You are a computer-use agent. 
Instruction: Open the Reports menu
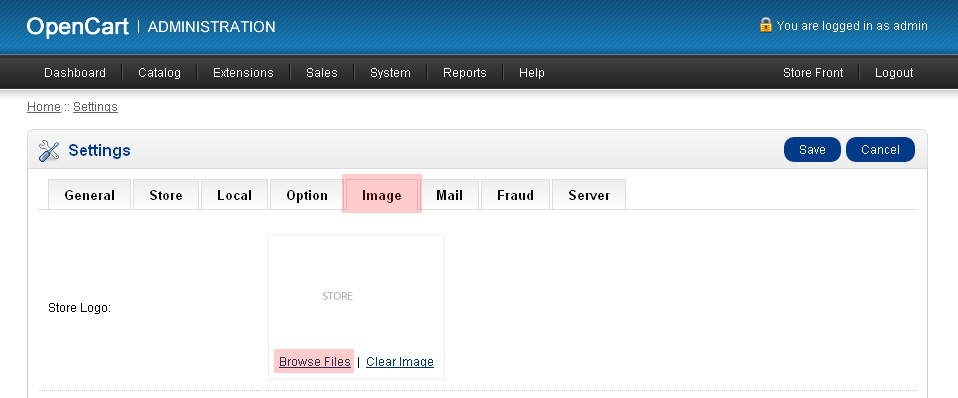(465, 73)
